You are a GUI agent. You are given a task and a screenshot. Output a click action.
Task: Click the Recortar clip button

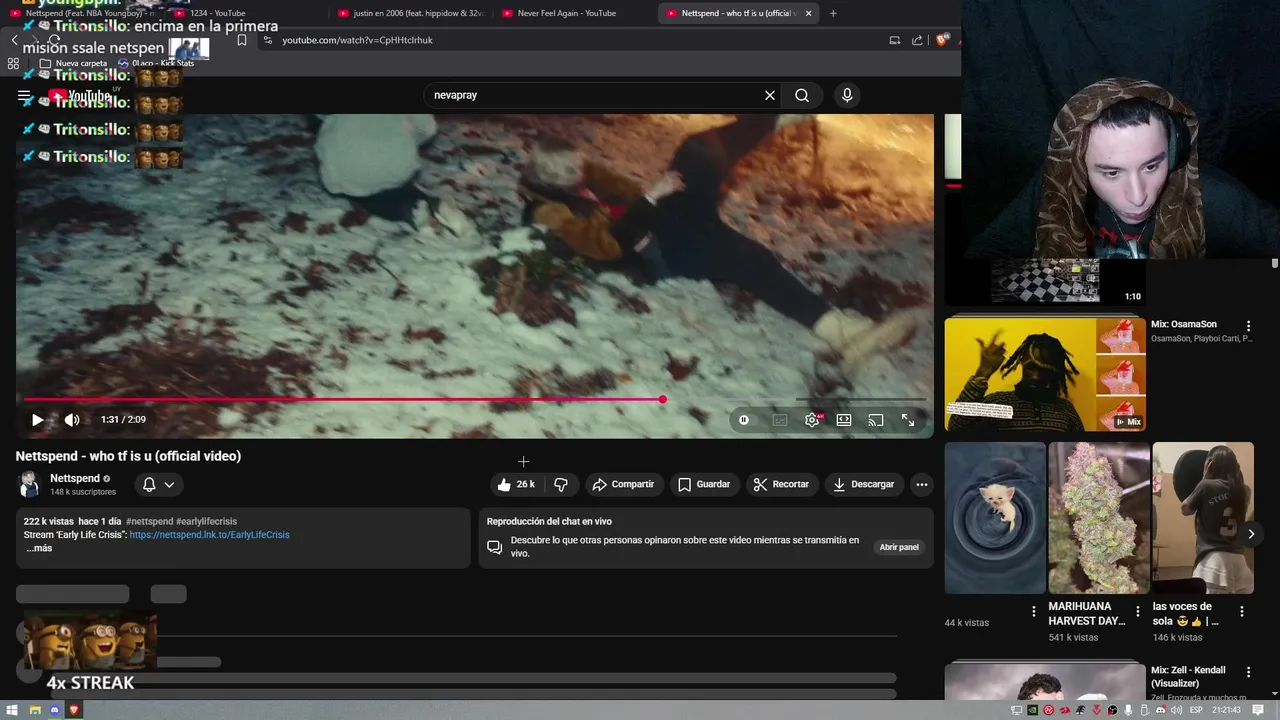pos(781,484)
